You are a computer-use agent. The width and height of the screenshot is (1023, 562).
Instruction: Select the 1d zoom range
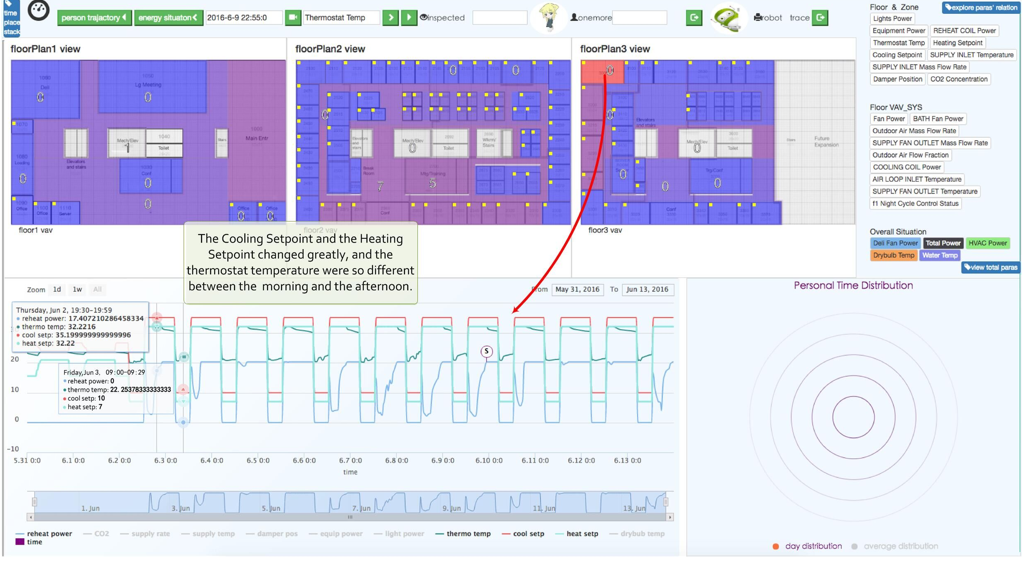click(x=57, y=289)
